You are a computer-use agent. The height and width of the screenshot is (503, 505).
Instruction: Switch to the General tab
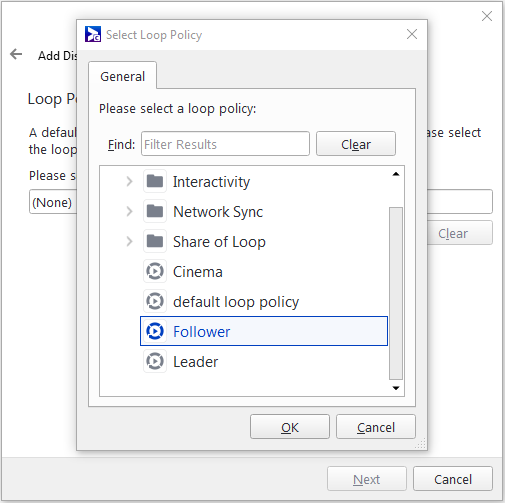point(123,76)
